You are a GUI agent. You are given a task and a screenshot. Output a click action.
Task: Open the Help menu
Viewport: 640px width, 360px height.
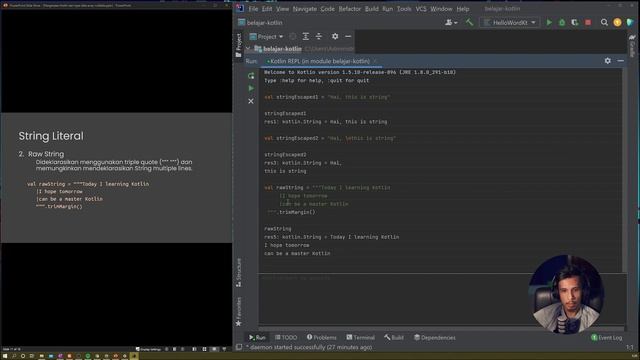coord(462,9)
